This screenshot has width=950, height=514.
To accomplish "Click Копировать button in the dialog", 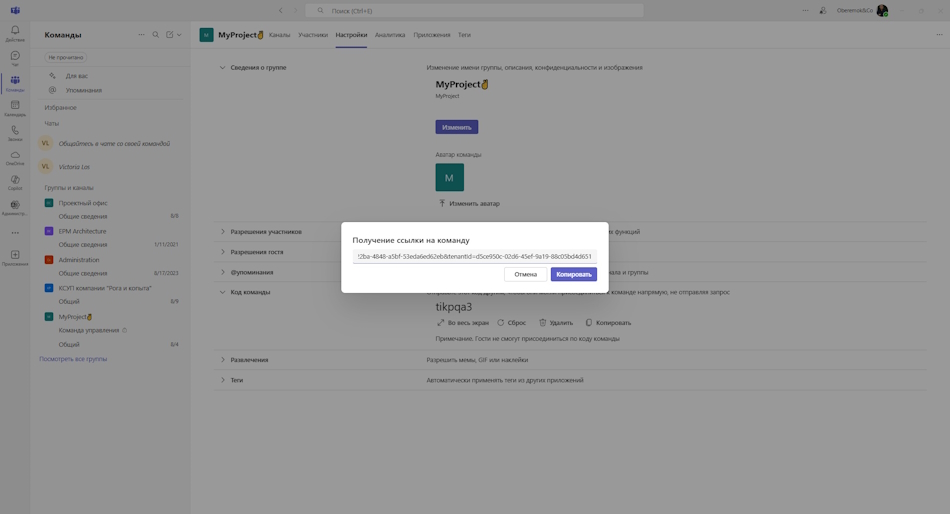I will pyautogui.click(x=574, y=275).
